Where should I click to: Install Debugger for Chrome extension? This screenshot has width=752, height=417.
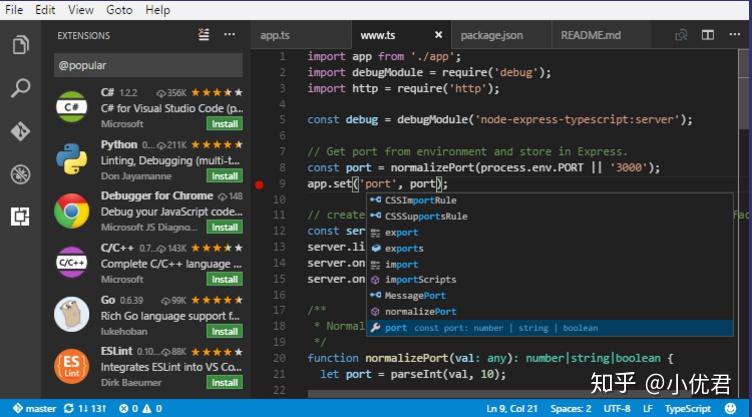tap(224, 227)
